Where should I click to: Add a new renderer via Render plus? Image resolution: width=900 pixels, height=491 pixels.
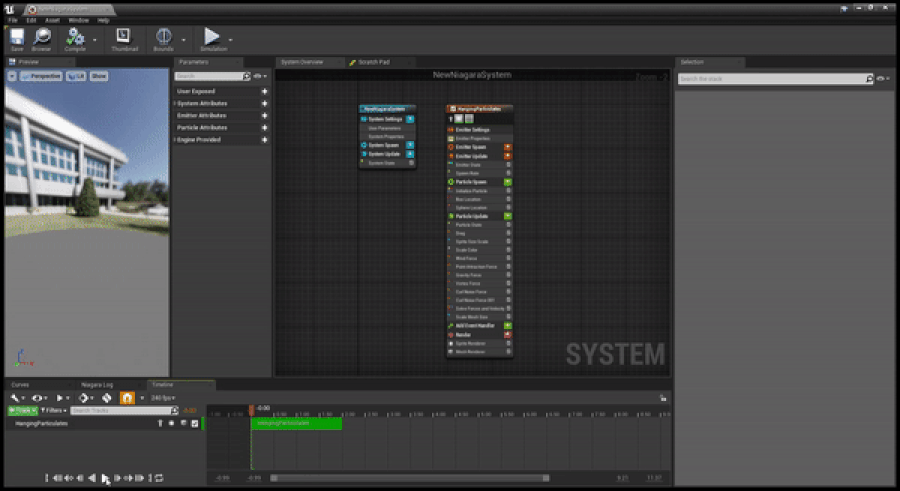(x=507, y=334)
